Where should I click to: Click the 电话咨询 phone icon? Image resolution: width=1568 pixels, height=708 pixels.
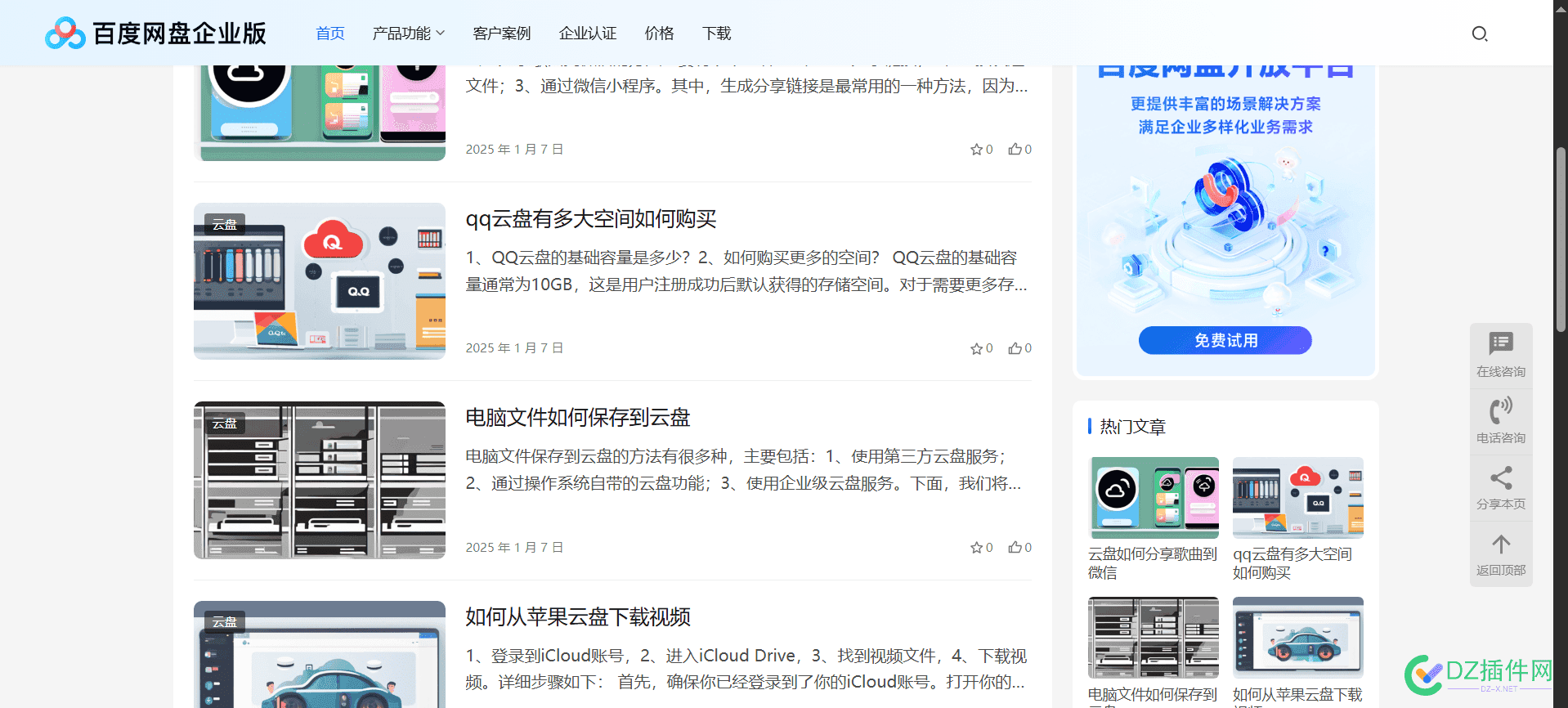pyautogui.click(x=1501, y=410)
